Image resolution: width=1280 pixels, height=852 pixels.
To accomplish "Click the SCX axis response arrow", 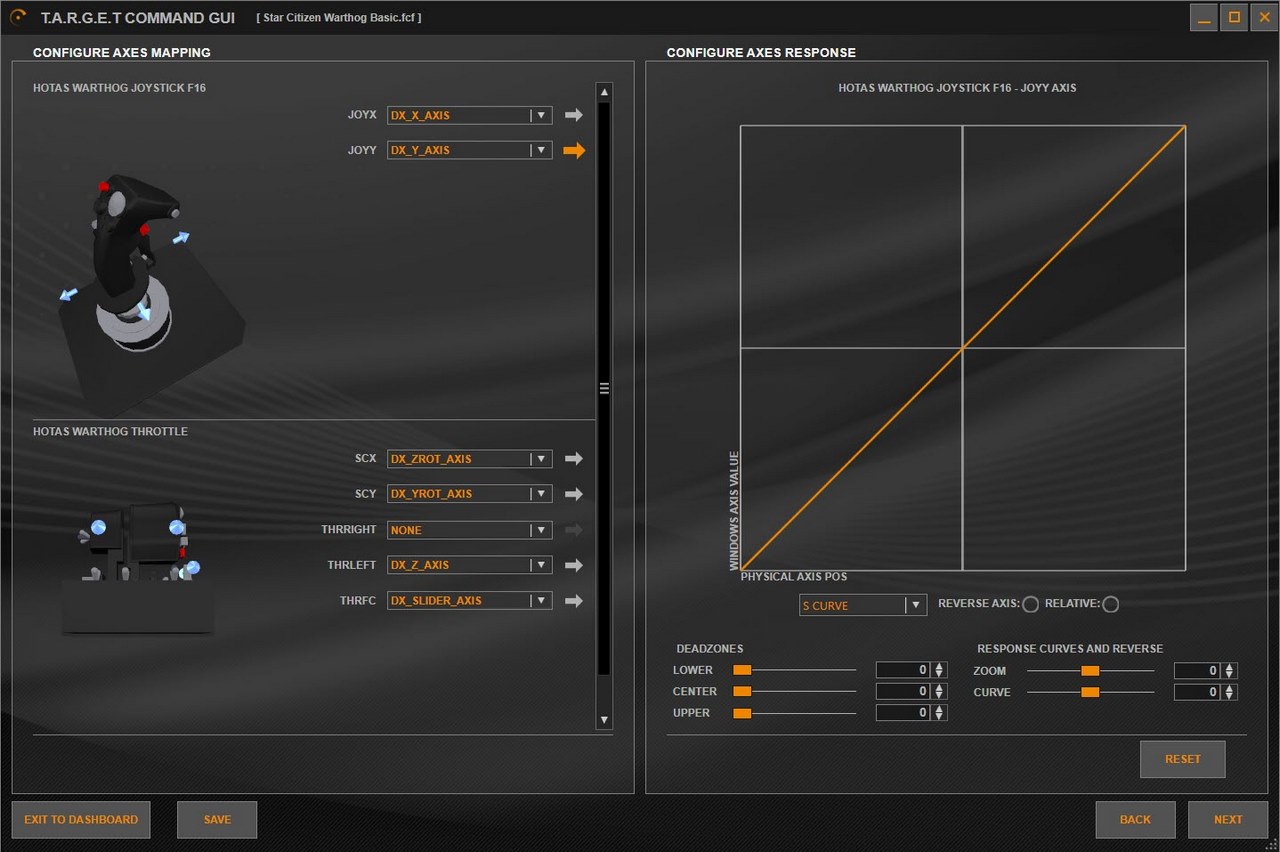I will click(x=573, y=459).
